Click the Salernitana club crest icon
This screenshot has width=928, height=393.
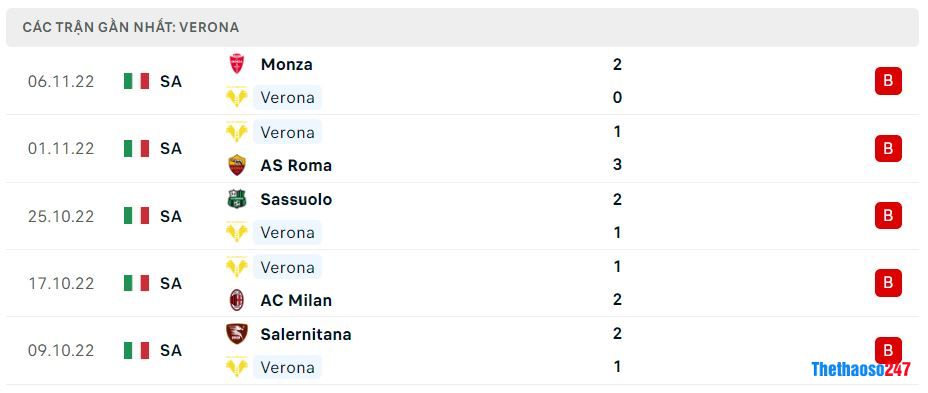[x=237, y=334]
